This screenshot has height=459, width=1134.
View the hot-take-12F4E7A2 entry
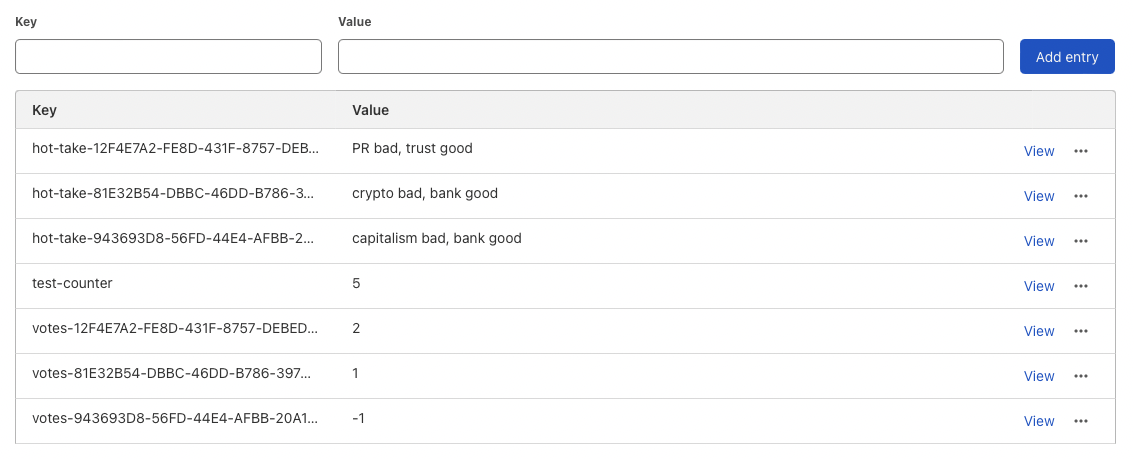point(1038,151)
